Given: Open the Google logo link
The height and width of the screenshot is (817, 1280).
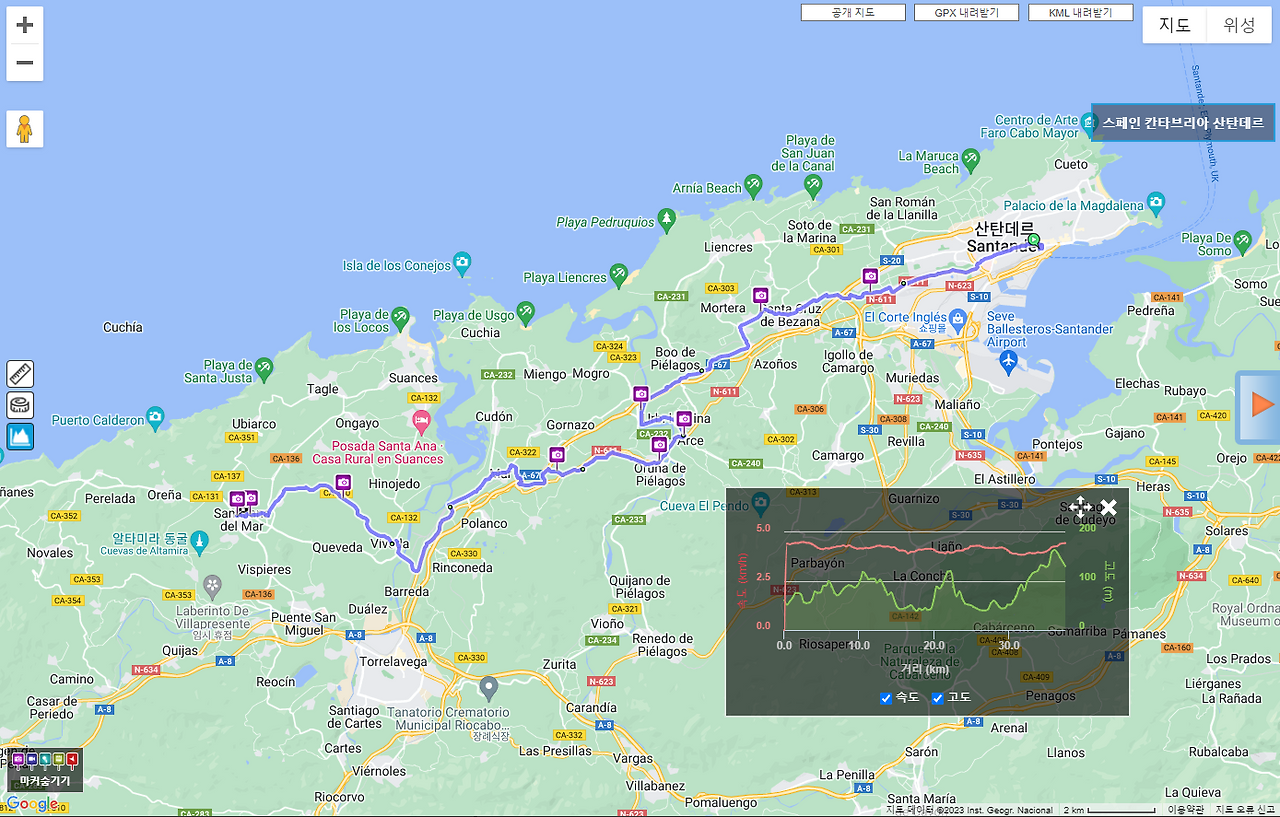Looking at the screenshot, I should tap(33, 804).
